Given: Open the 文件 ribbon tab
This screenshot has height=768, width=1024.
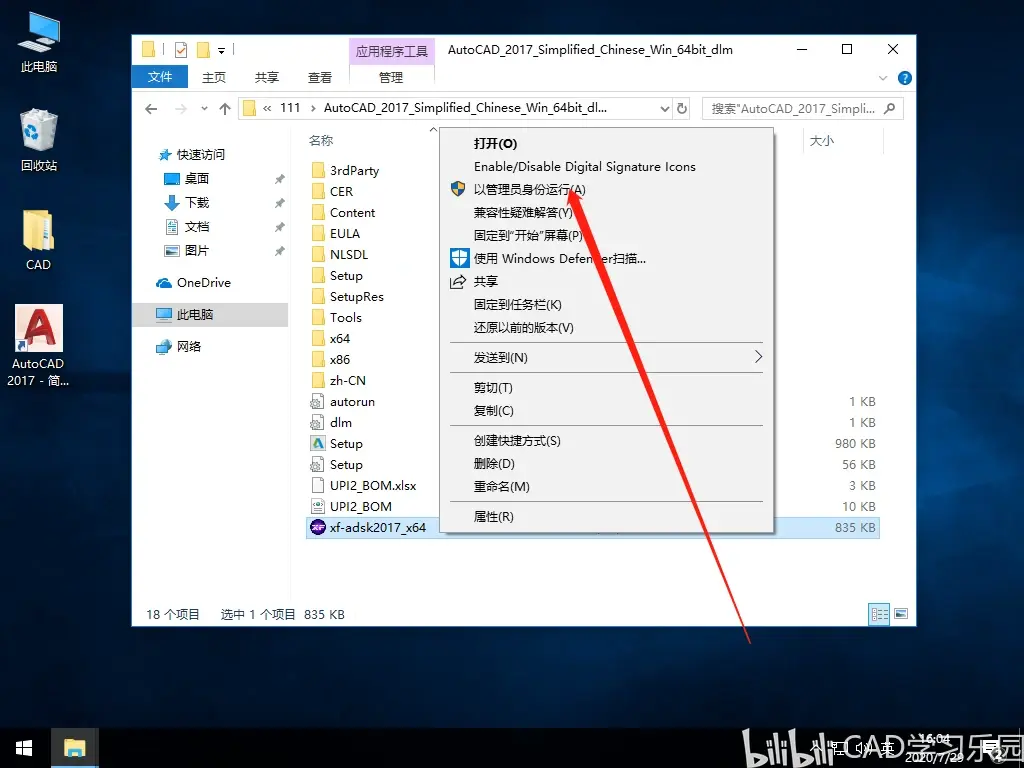Looking at the screenshot, I should (x=160, y=77).
